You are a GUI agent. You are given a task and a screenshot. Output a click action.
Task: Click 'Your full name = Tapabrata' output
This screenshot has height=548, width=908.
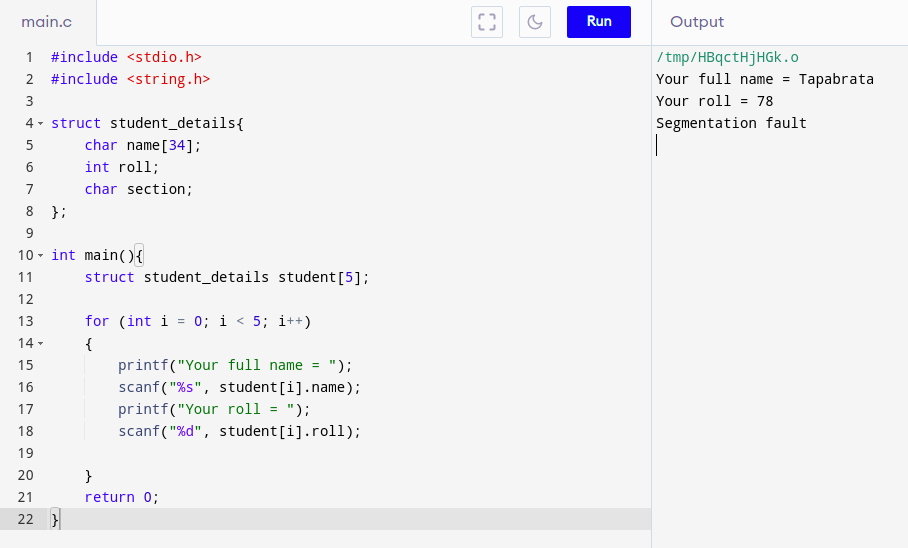coord(765,79)
